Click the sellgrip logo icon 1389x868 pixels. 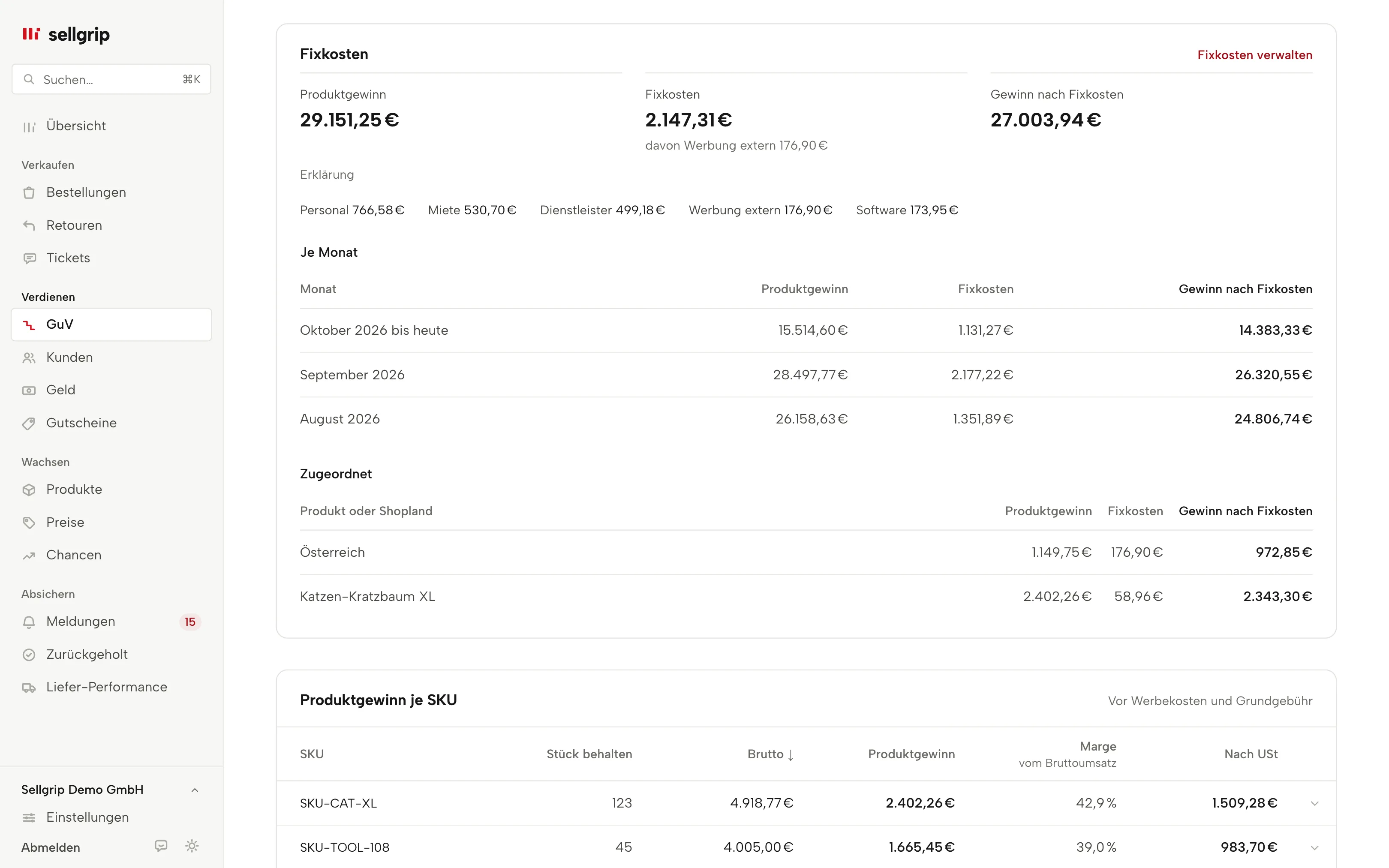[31, 34]
